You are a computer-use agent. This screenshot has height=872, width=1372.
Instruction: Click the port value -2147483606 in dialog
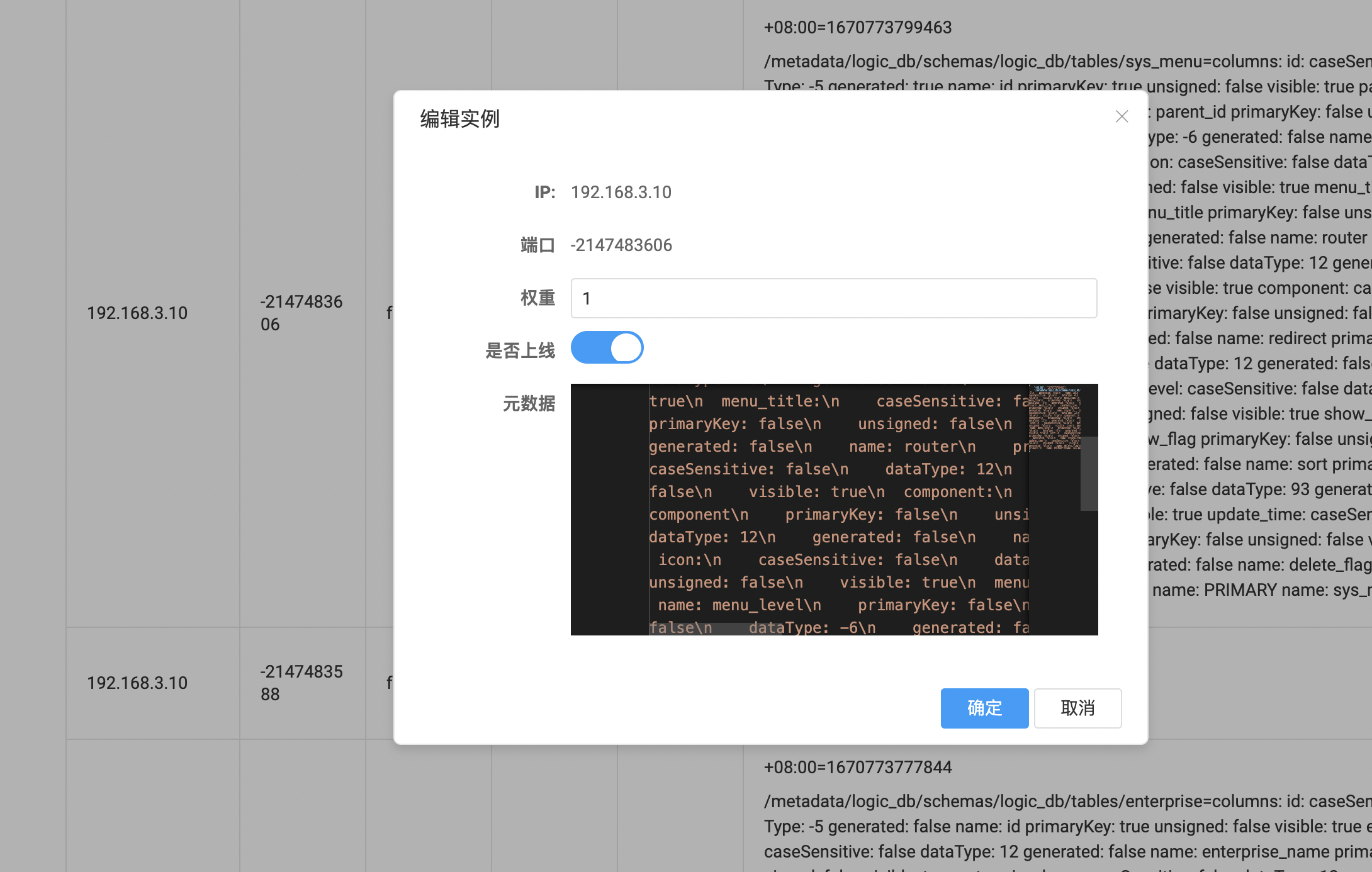click(621, 245)
